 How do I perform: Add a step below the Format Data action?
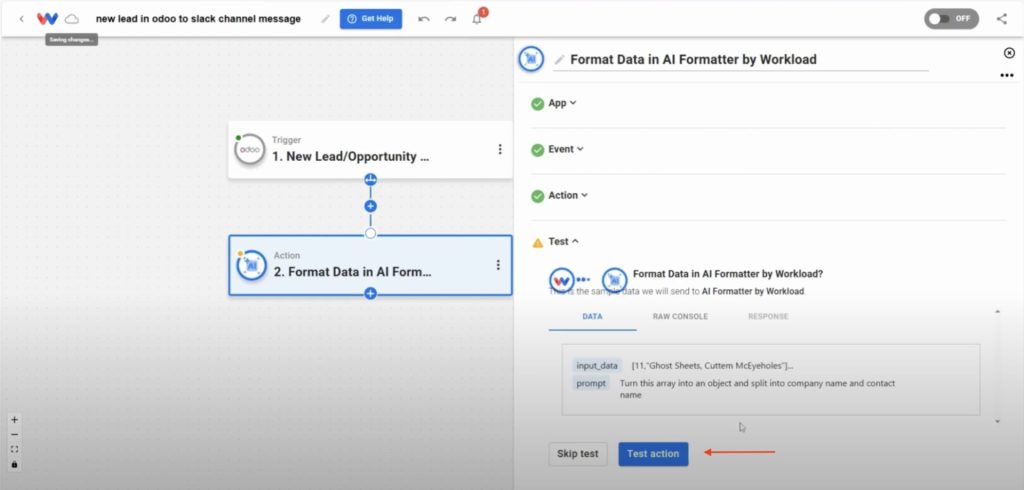coord(370,294)
